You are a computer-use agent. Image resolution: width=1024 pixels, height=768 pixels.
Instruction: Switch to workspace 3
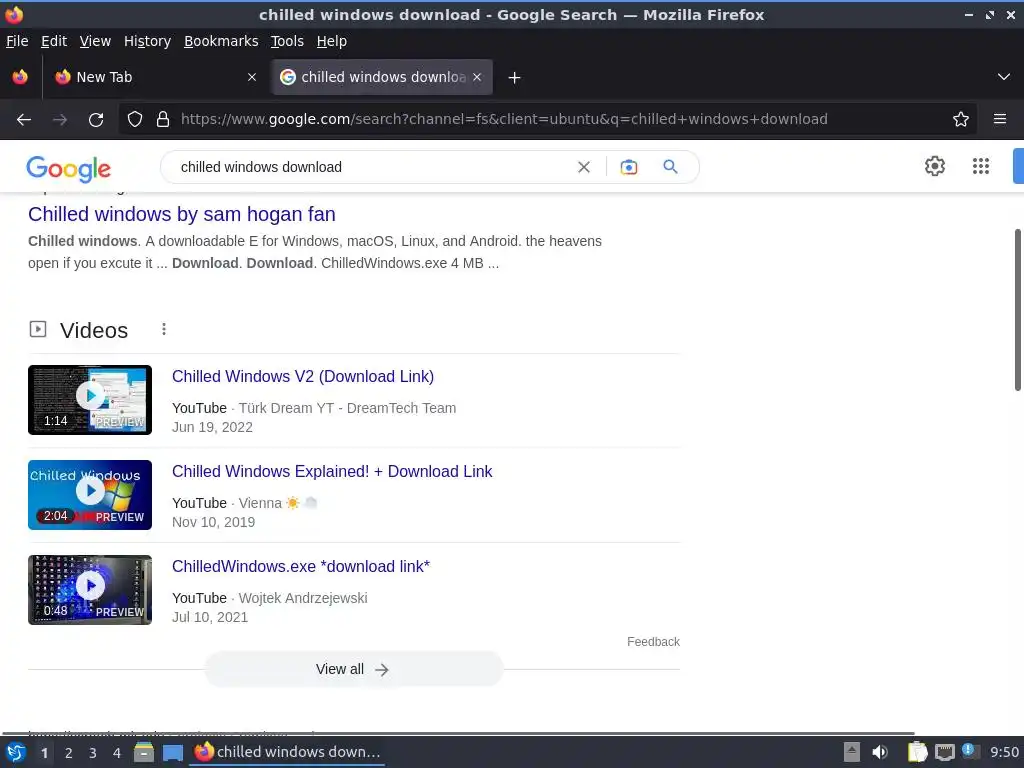coord(93,753)
